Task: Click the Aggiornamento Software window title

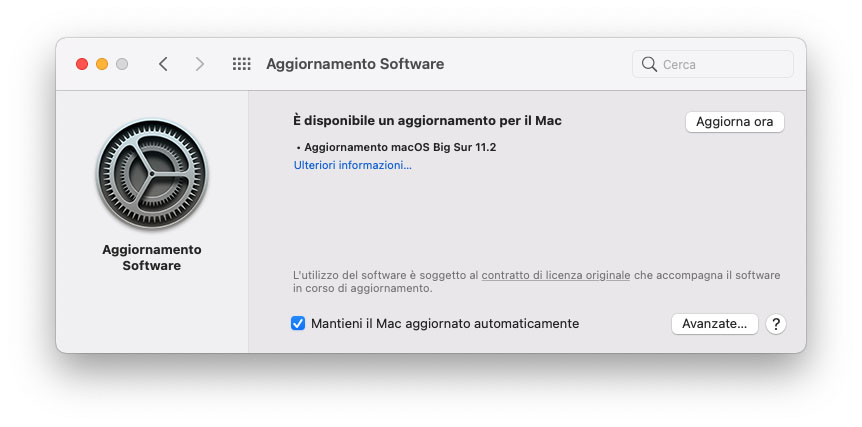Action: pyautogui.click(x=355, y=64)
